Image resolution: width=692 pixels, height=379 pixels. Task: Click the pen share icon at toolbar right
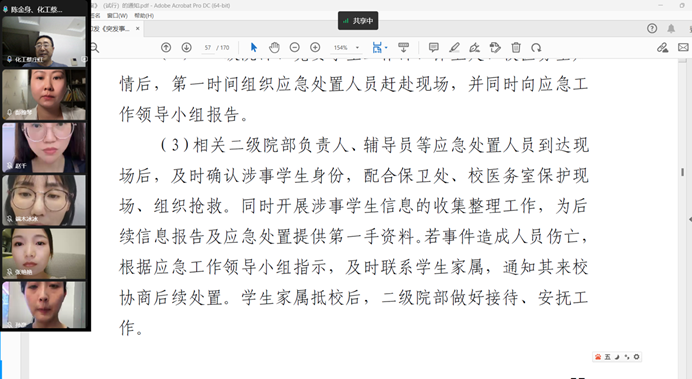click(x=662, y=47)
